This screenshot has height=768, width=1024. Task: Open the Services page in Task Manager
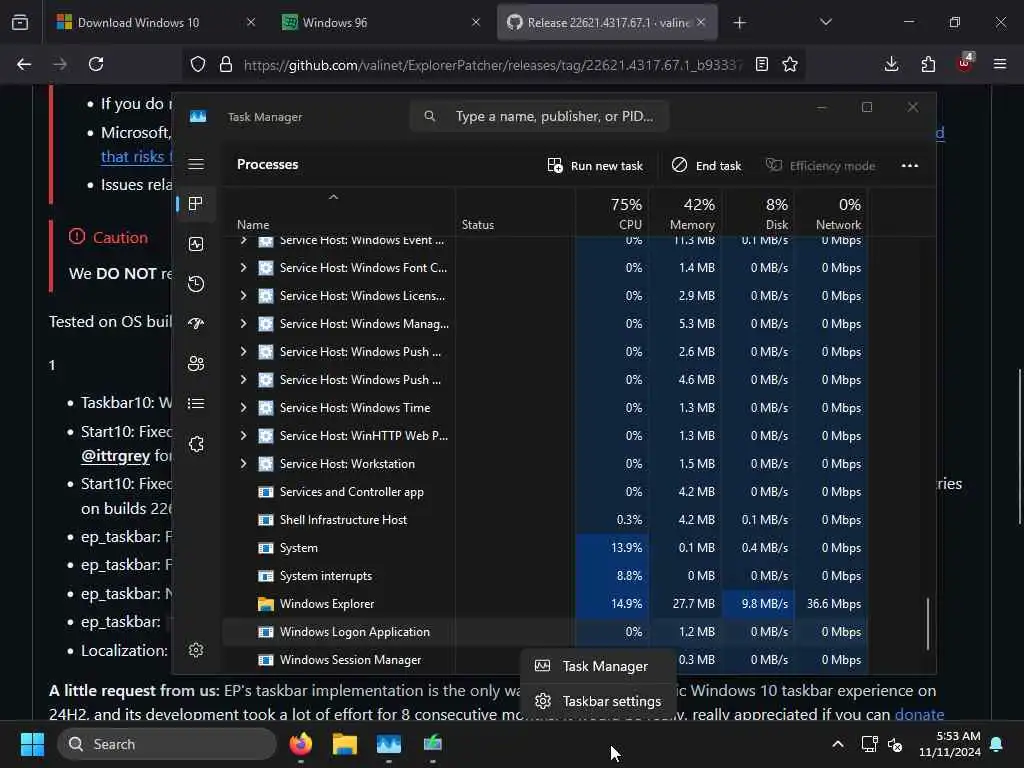pos(196,444)
